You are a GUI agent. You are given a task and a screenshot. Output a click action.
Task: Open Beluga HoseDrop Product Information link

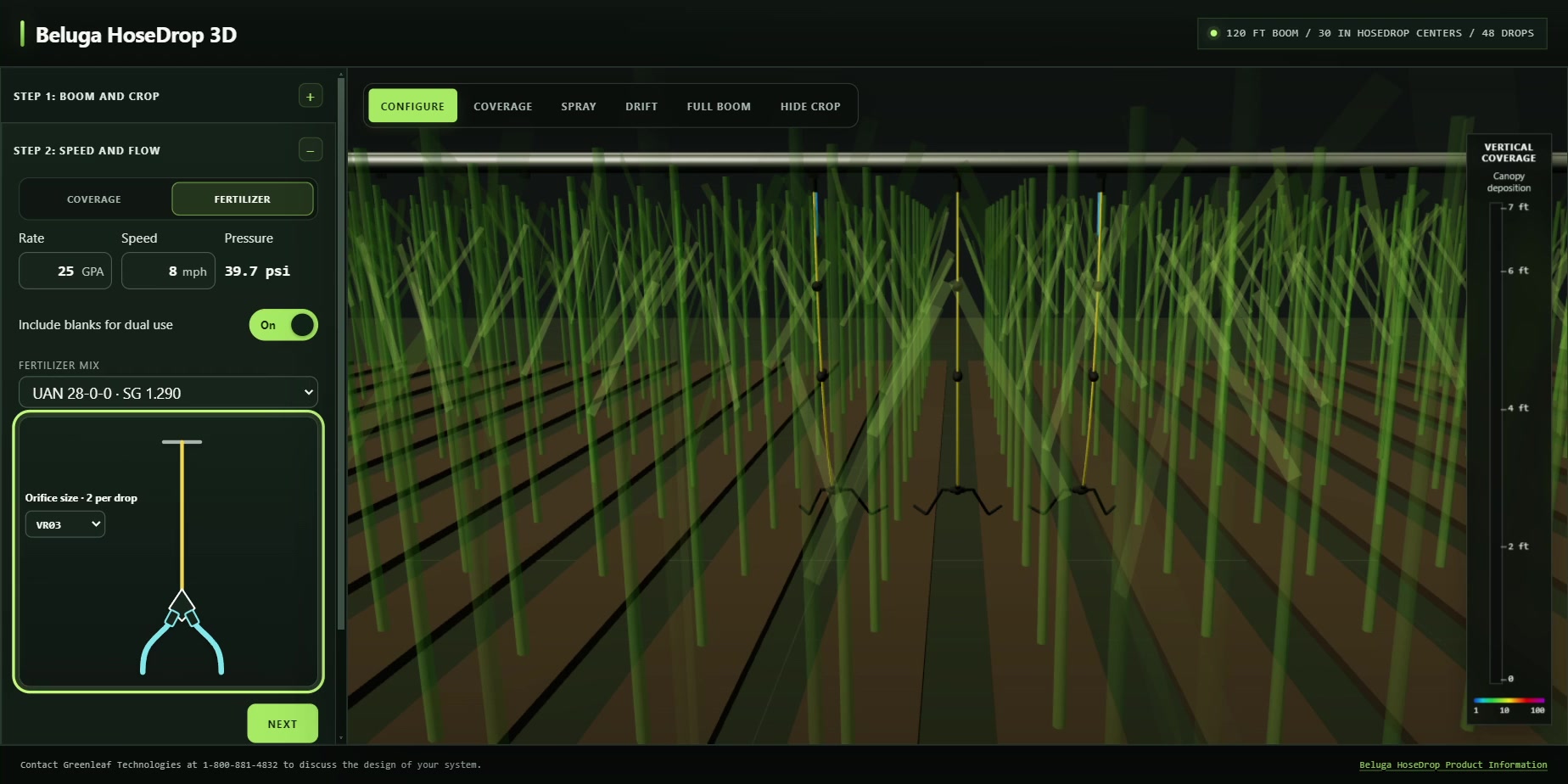(1453, 764)
